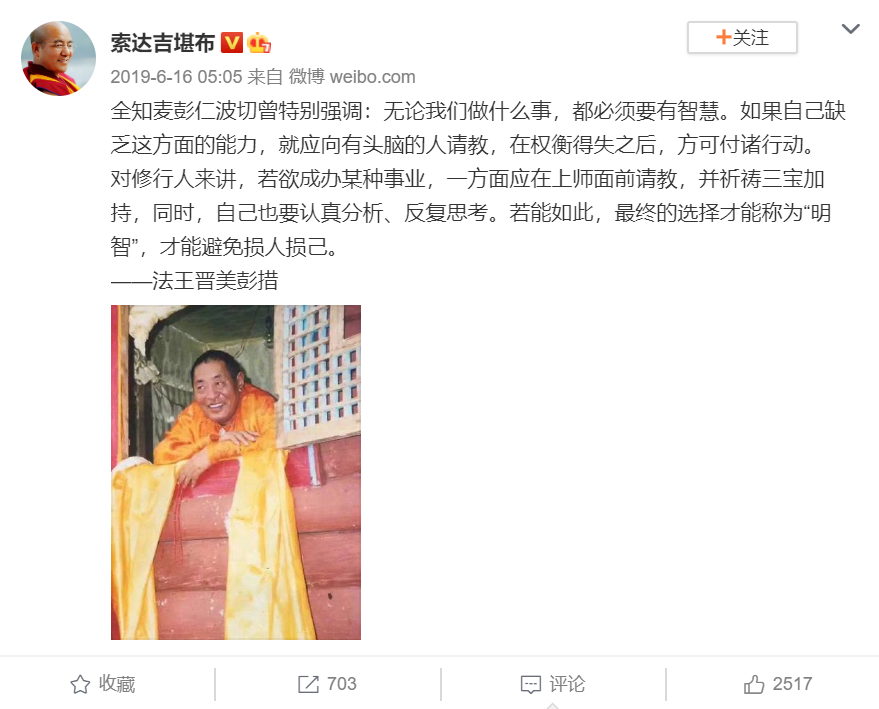Open the 微博 weibo.com source link

(352, 77)
